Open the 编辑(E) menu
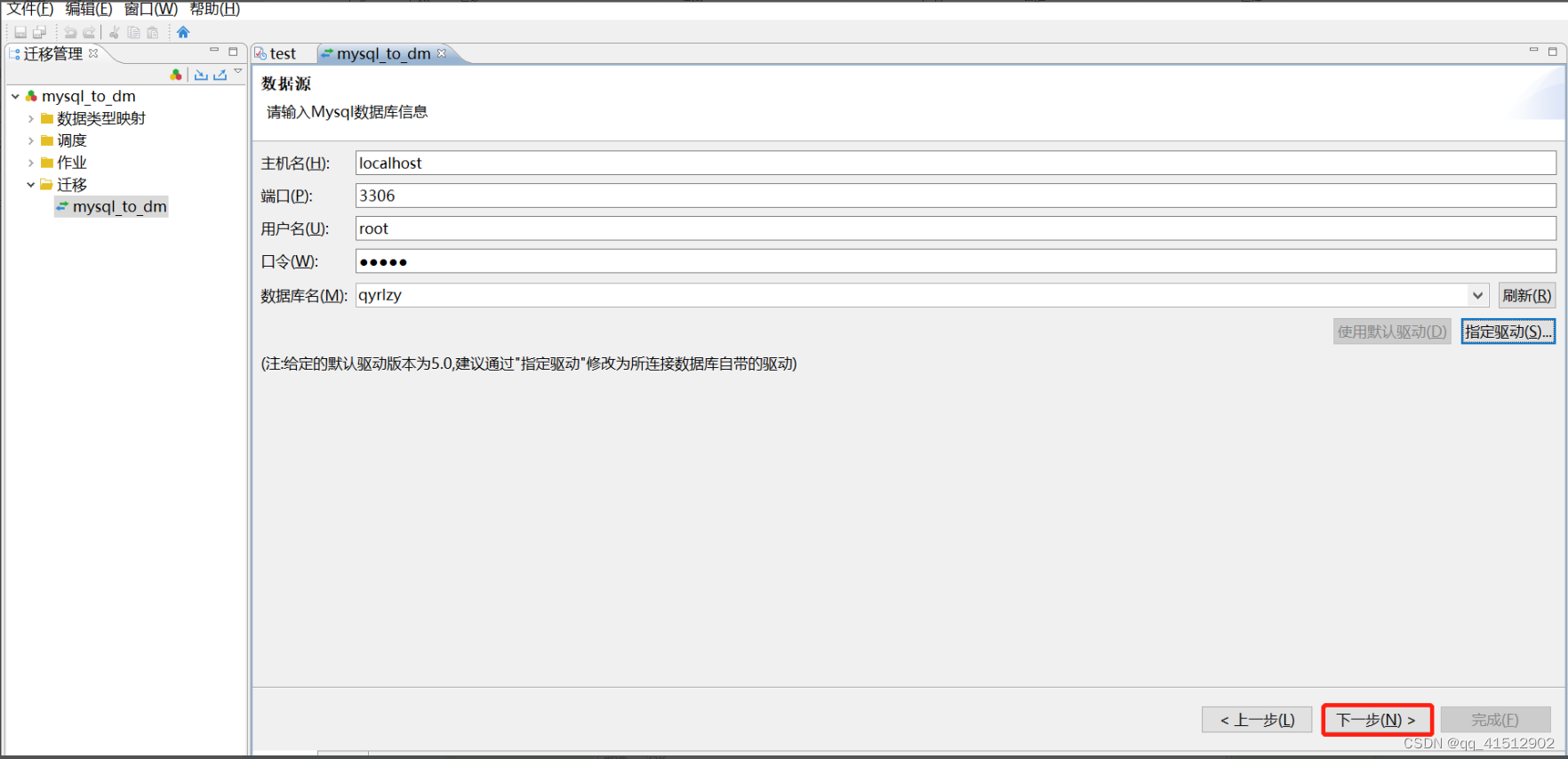 point(89,9)
